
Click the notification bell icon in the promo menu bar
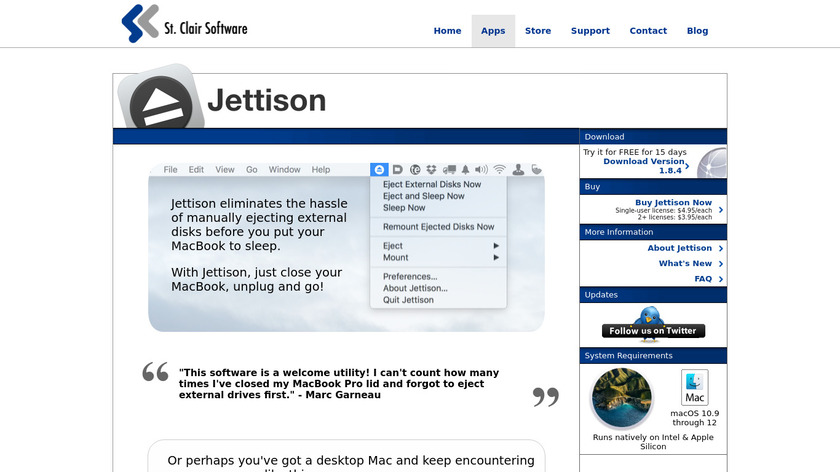(466, 170)
